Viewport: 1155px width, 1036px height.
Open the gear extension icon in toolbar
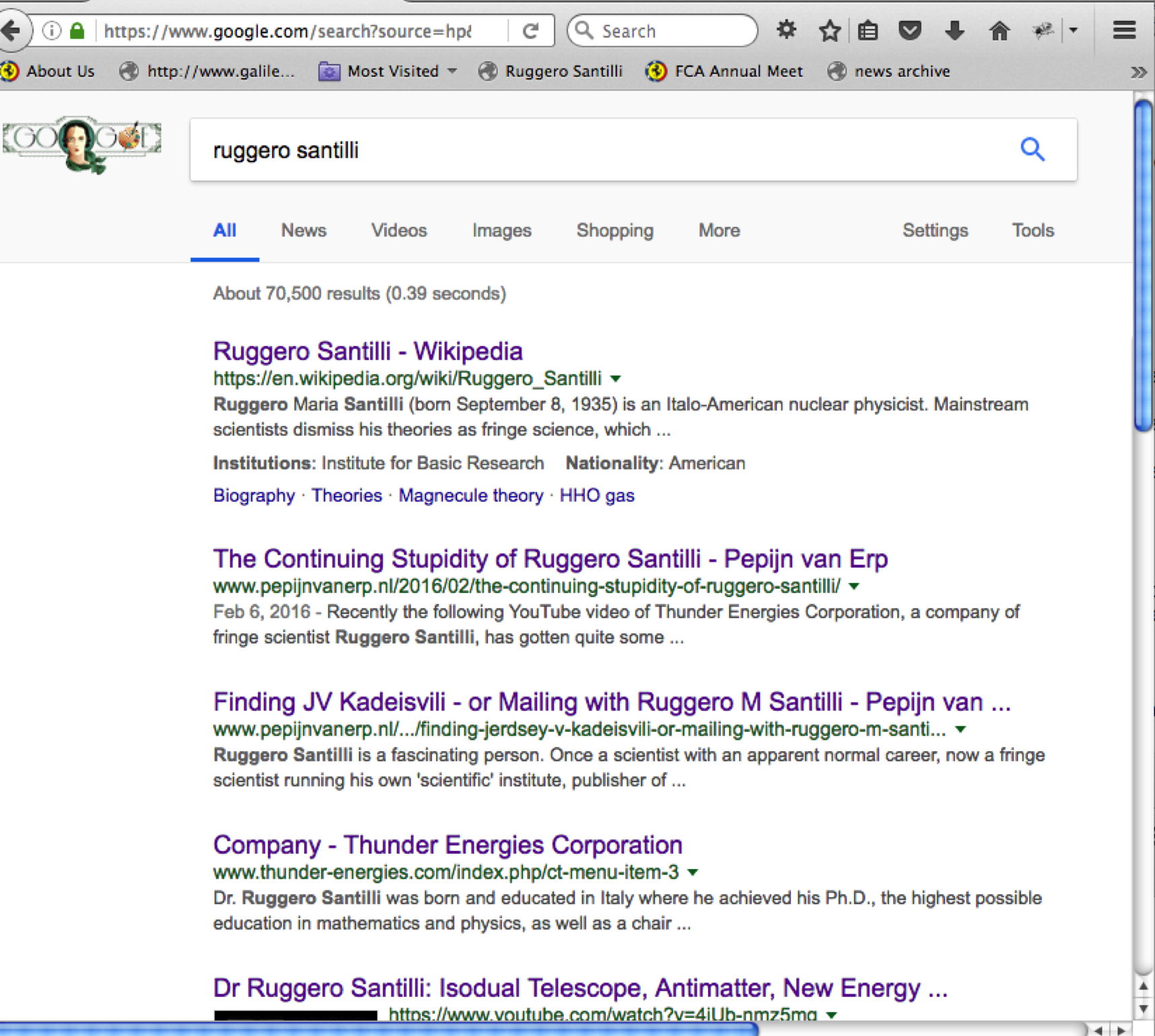pyautogui.click(x=786, y=30)
